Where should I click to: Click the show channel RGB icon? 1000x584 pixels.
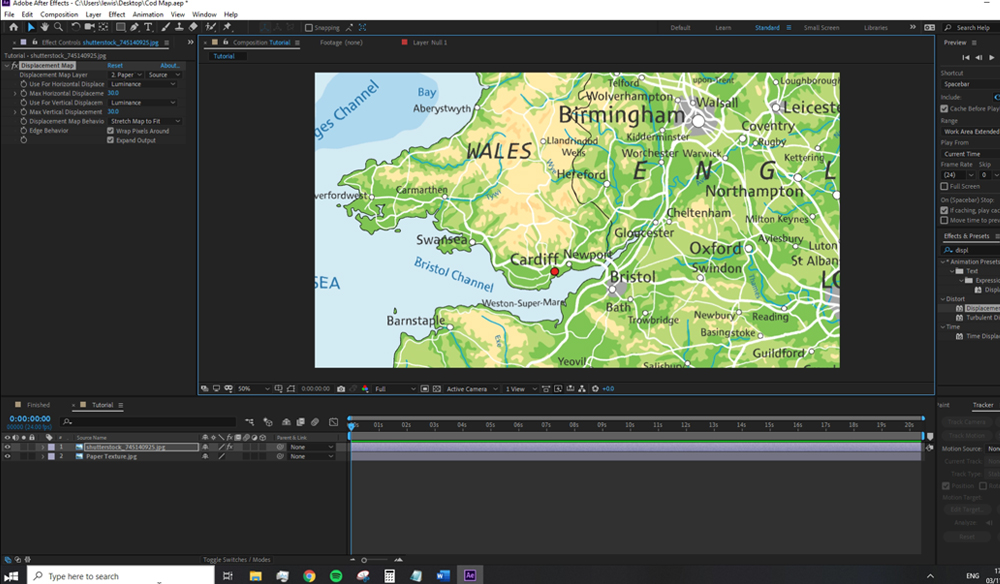click(x=365, y=389)
